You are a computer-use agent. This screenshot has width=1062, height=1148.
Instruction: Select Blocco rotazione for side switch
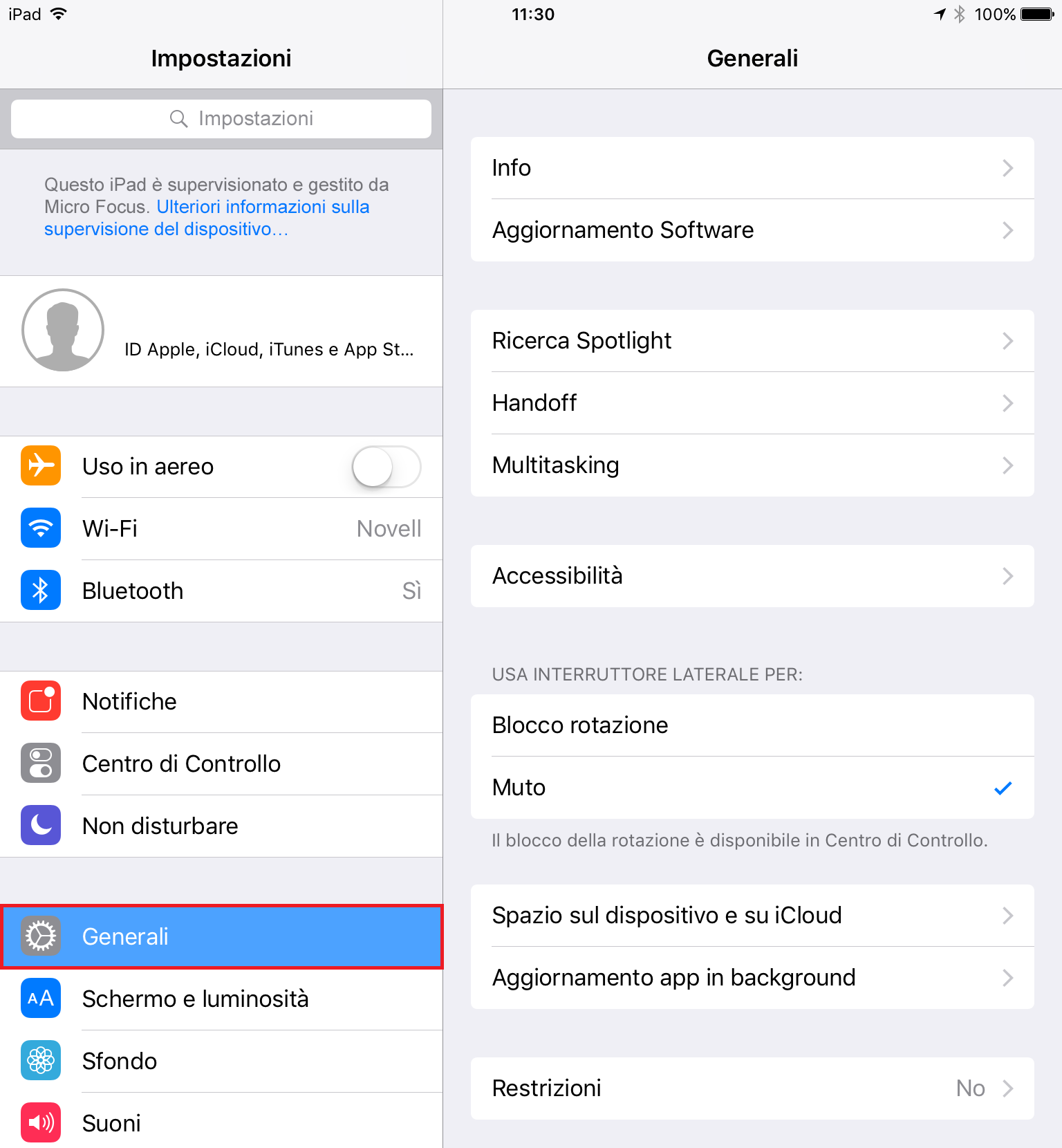pyautogui.click(x=752, y=725)
